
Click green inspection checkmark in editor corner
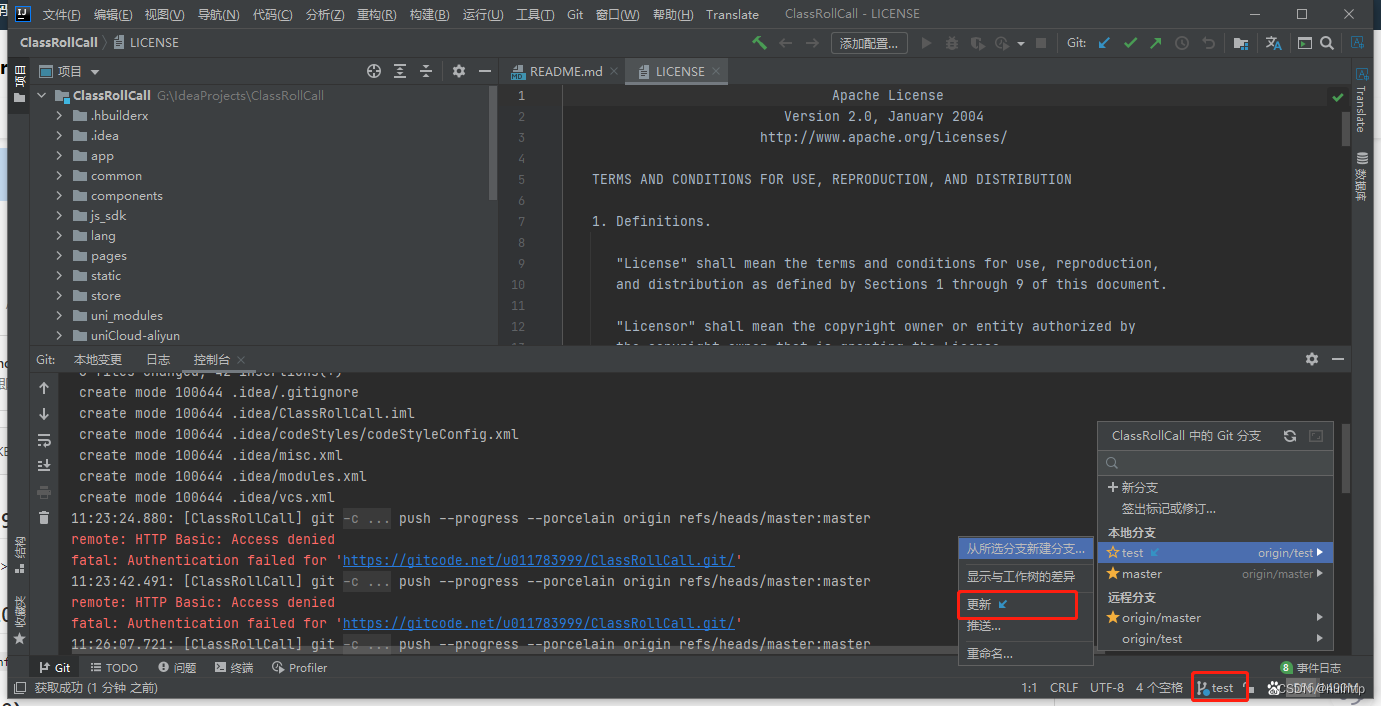[x=1338, y=97]
